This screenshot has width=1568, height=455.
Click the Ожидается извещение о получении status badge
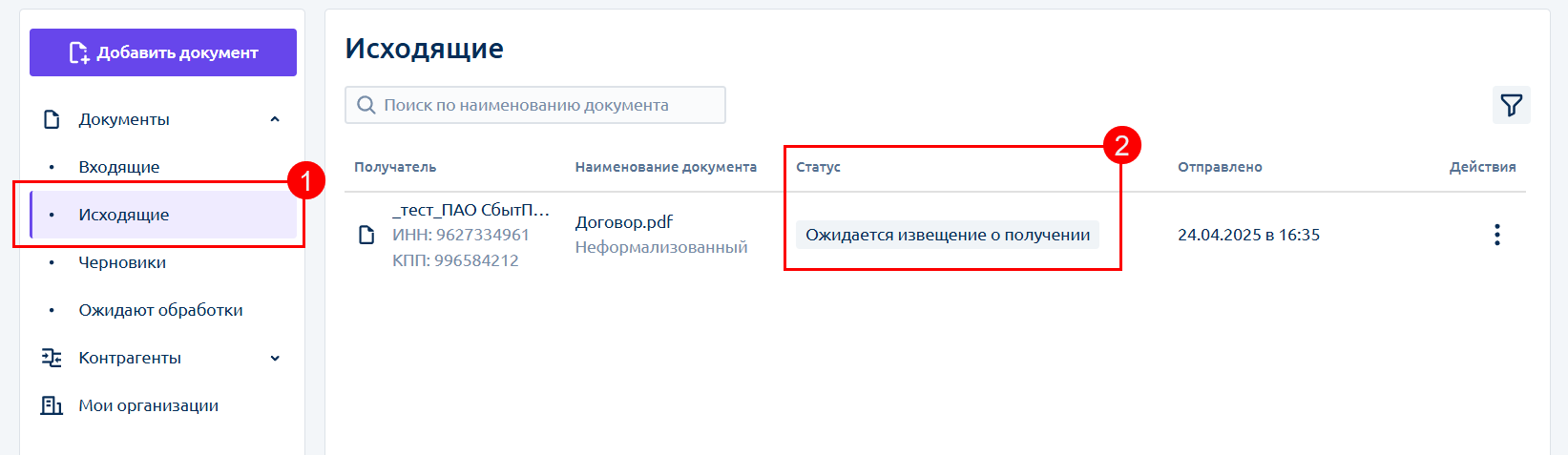[x=947, y=235]
